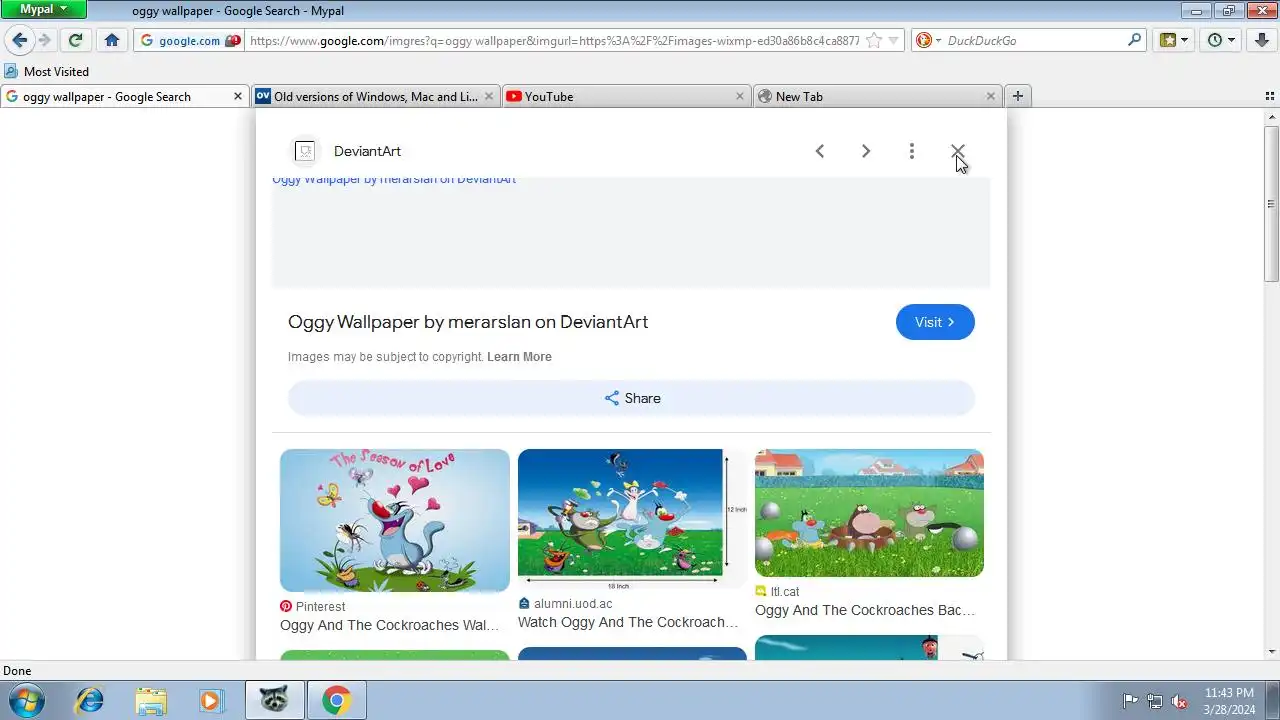1280x720 pixels.
Task: Click the DeviantArt source name
Action: tap(367, 151)
